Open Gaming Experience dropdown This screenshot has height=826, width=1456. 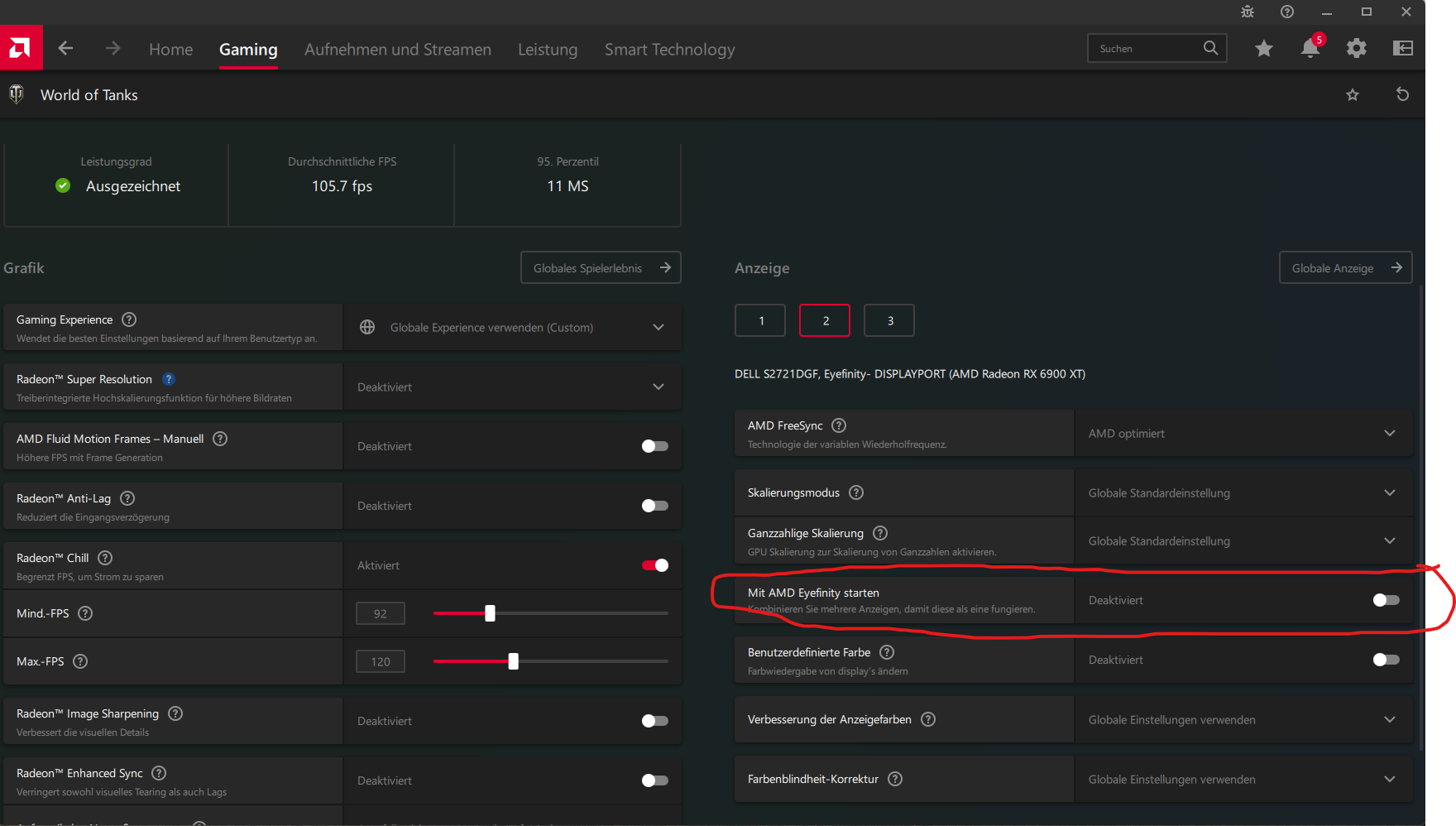(x=513, y=327)
